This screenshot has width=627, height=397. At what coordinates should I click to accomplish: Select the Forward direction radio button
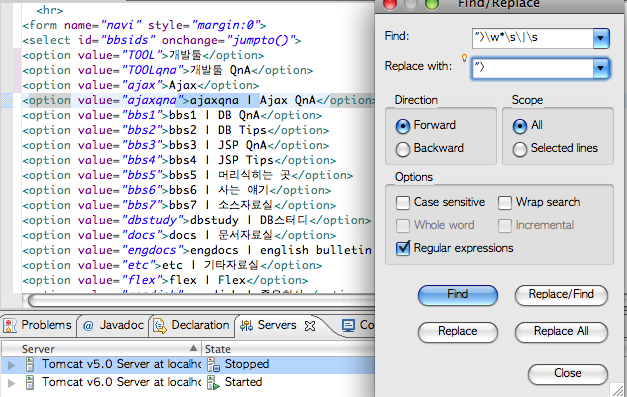(x=403, y=126)
